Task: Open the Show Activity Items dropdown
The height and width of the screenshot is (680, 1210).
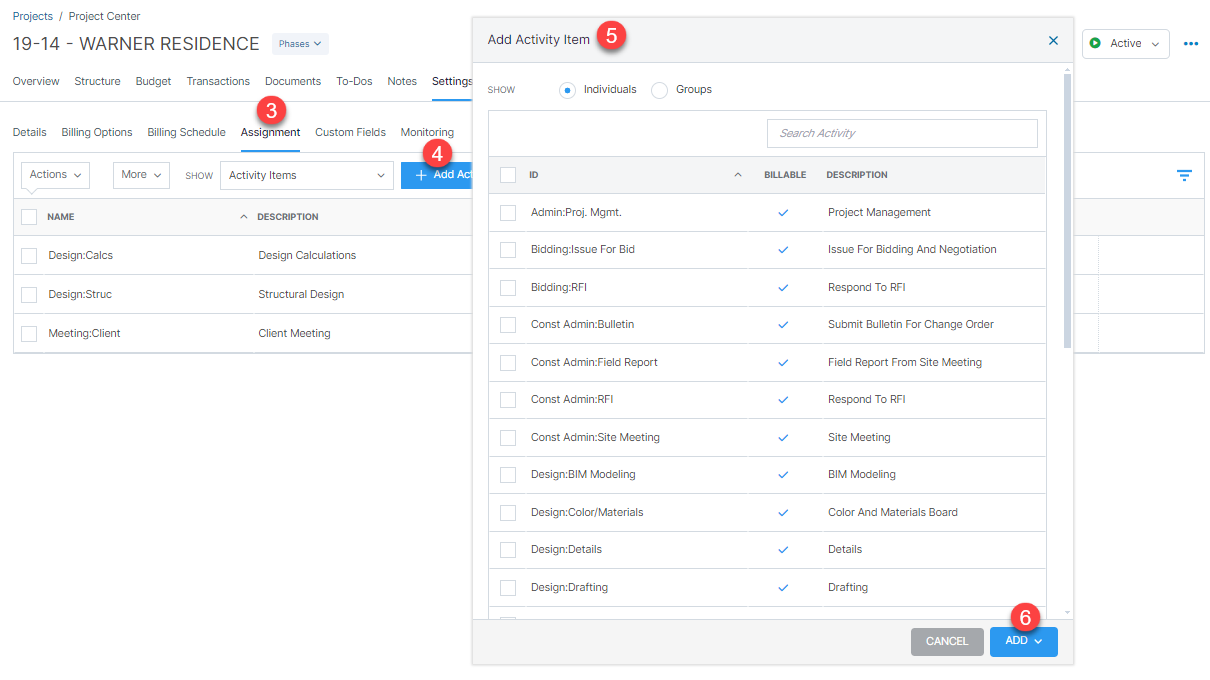Action: [306, 175]
